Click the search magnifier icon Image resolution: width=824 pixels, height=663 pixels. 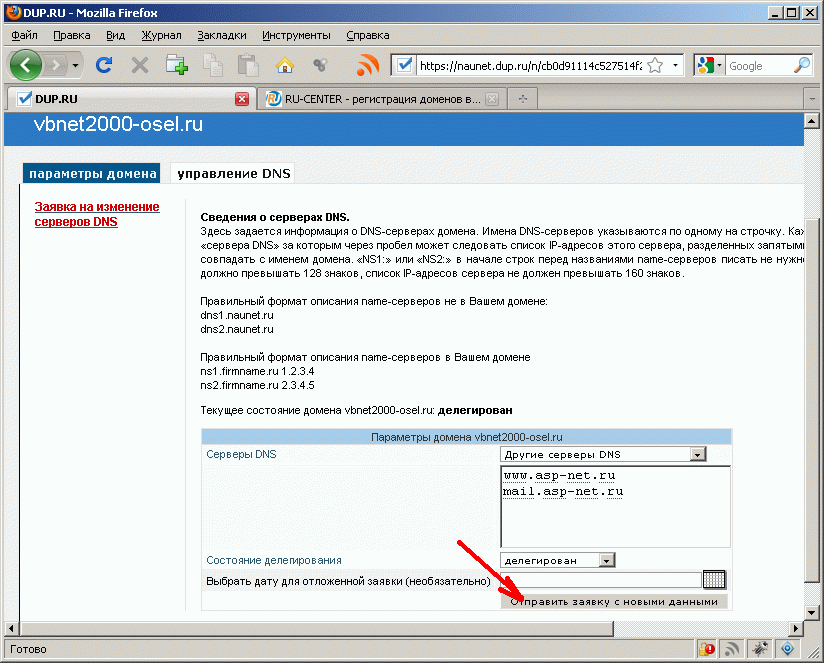pyautogui.click(x=802, y=66)
